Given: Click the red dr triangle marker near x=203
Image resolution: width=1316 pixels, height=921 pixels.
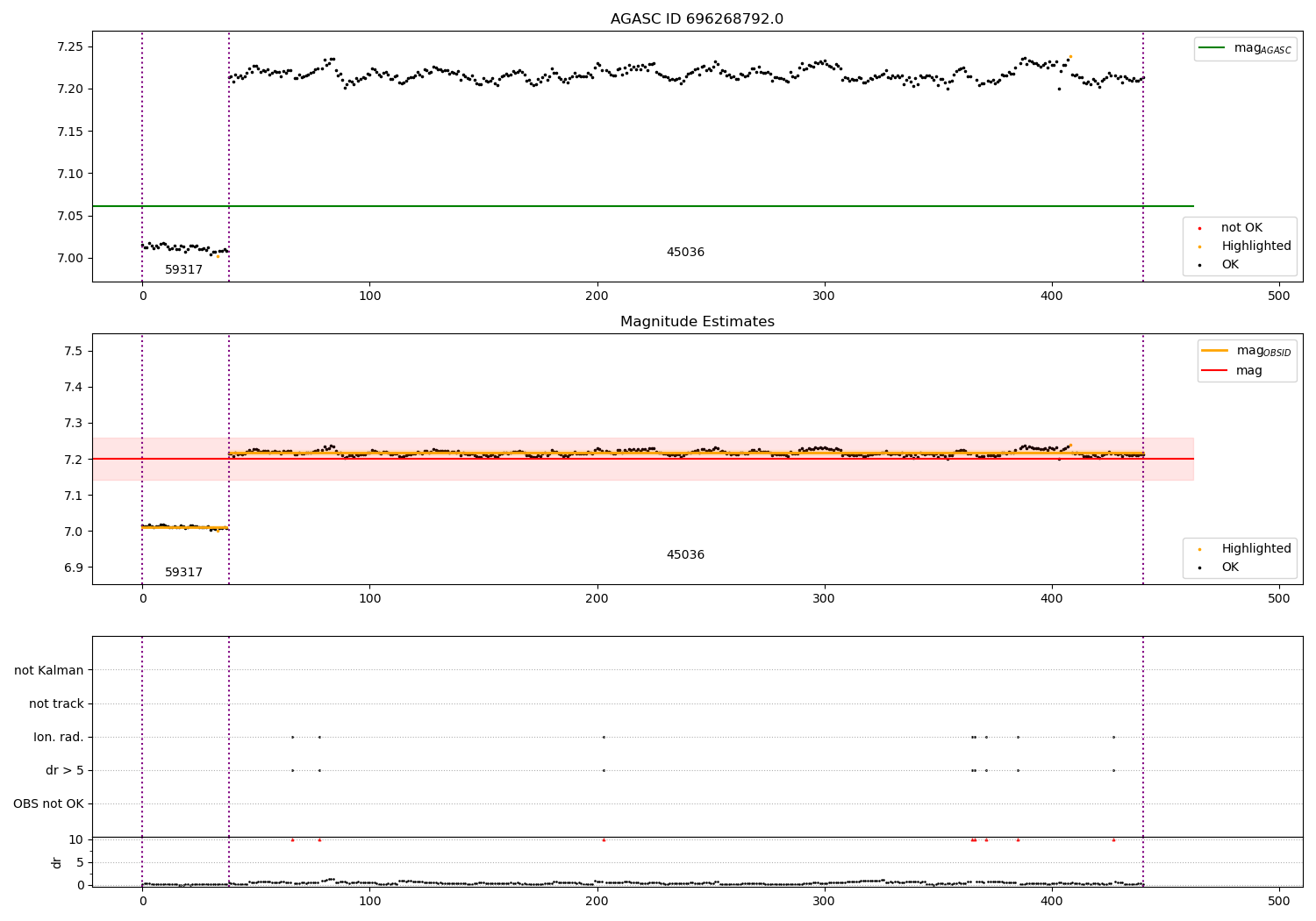Looking at the screenshot, I should 604,839.
